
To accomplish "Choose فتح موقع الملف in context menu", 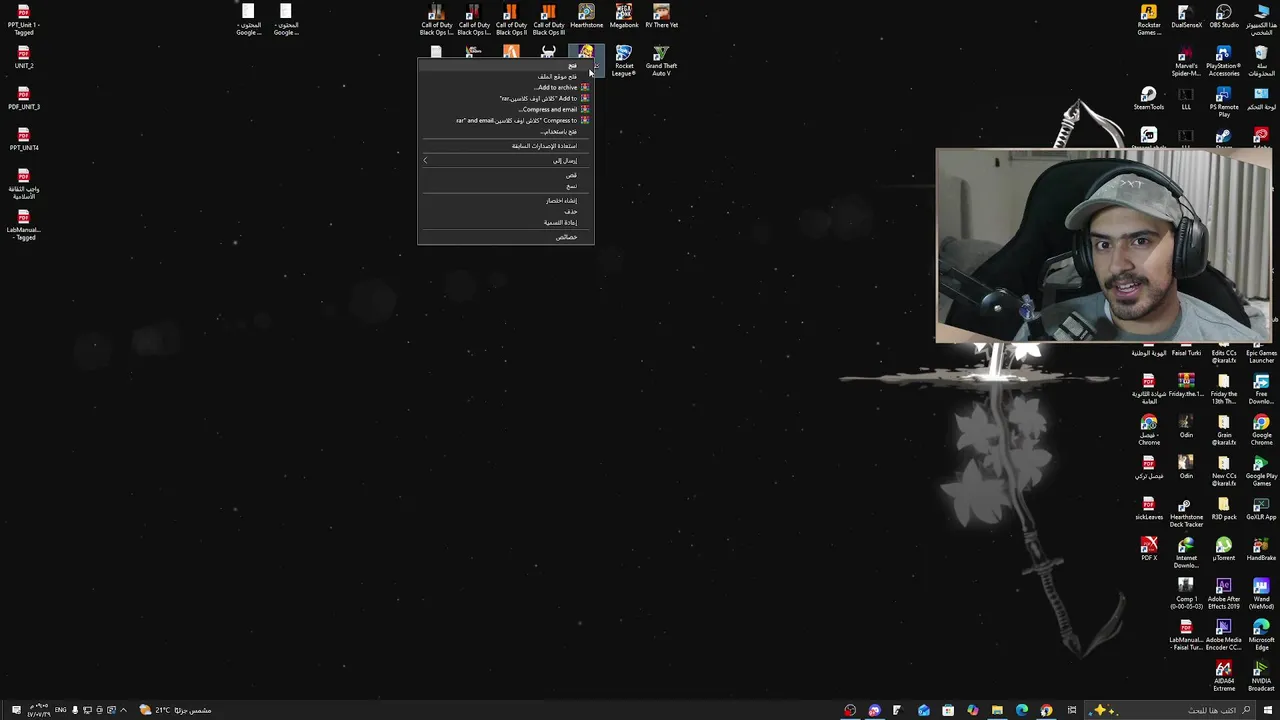I will click(505, 76).
